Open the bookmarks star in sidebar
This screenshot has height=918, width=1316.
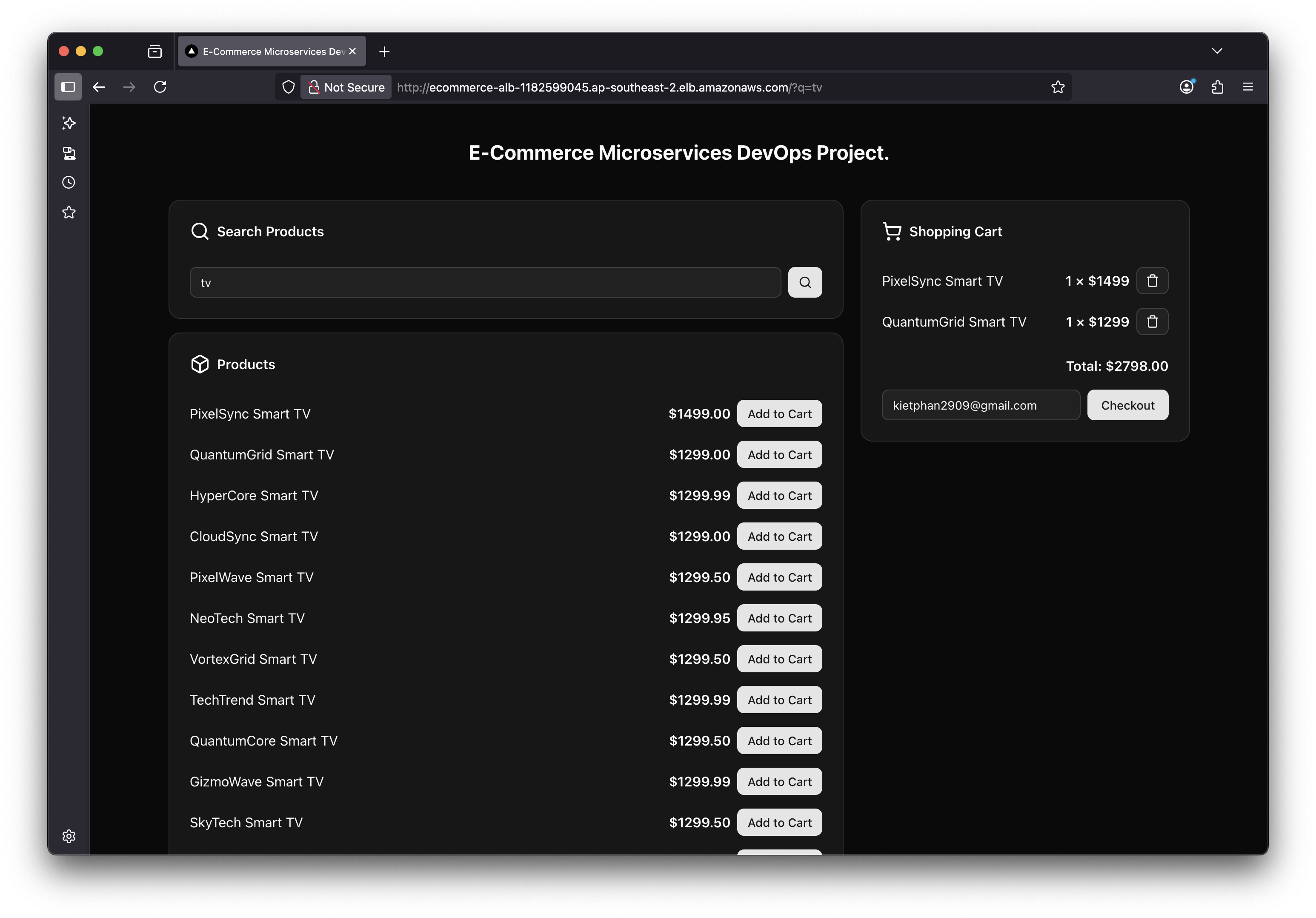click(x=69, y=212)
